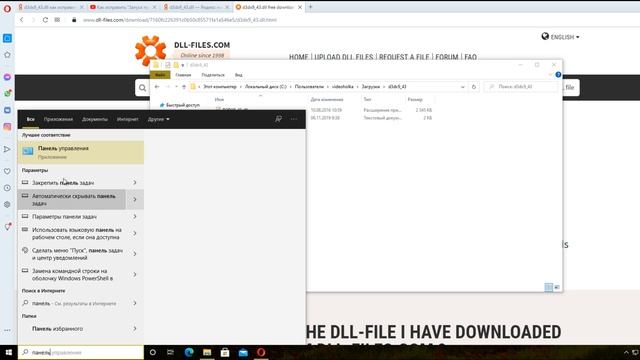The width and height of the screenshot is (640, 360).
Task: Open Cortana circle on taskbar
Action: [x=153, y=352]
